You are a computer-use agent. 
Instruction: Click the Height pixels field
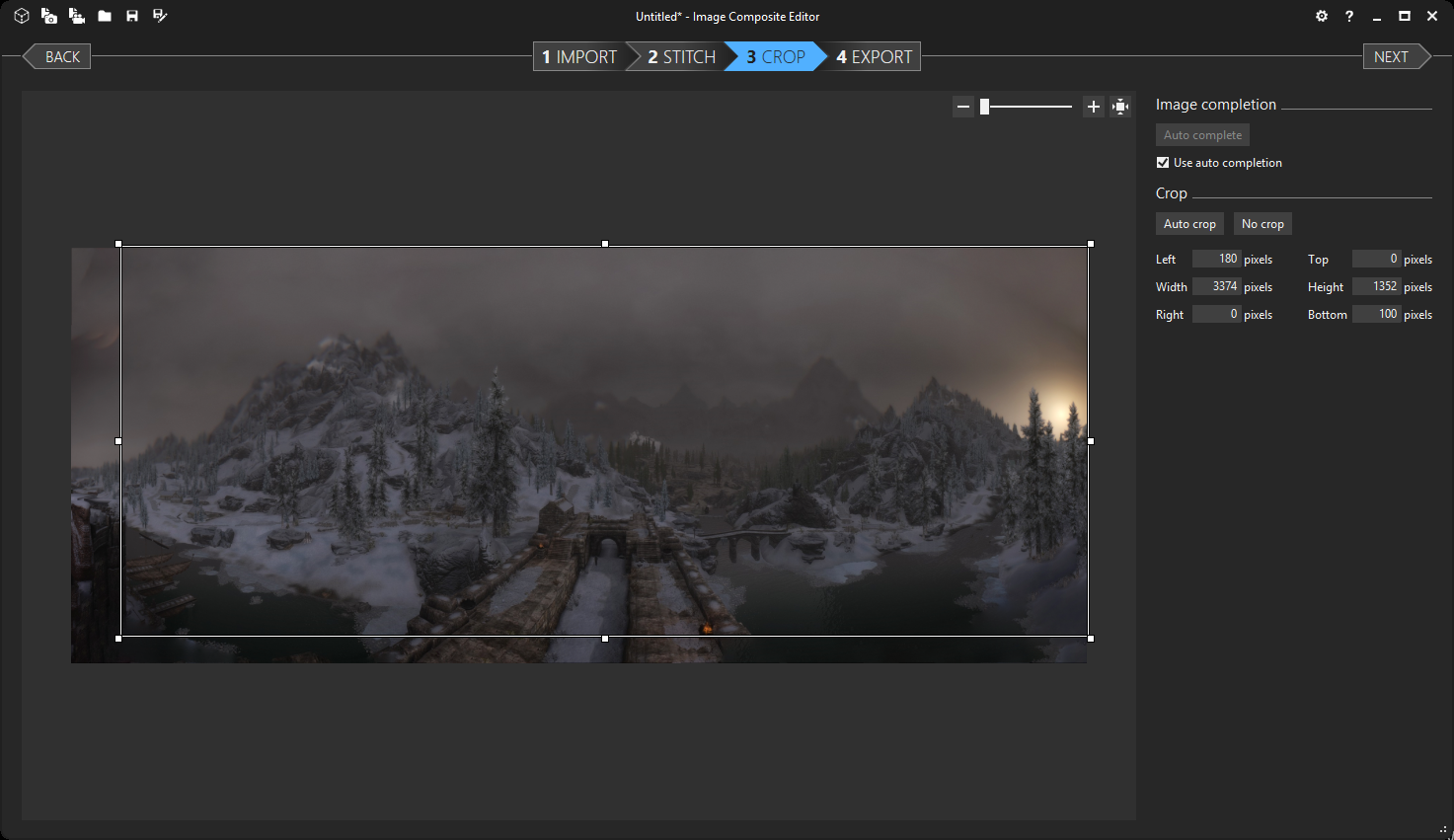pos(1376,286)
